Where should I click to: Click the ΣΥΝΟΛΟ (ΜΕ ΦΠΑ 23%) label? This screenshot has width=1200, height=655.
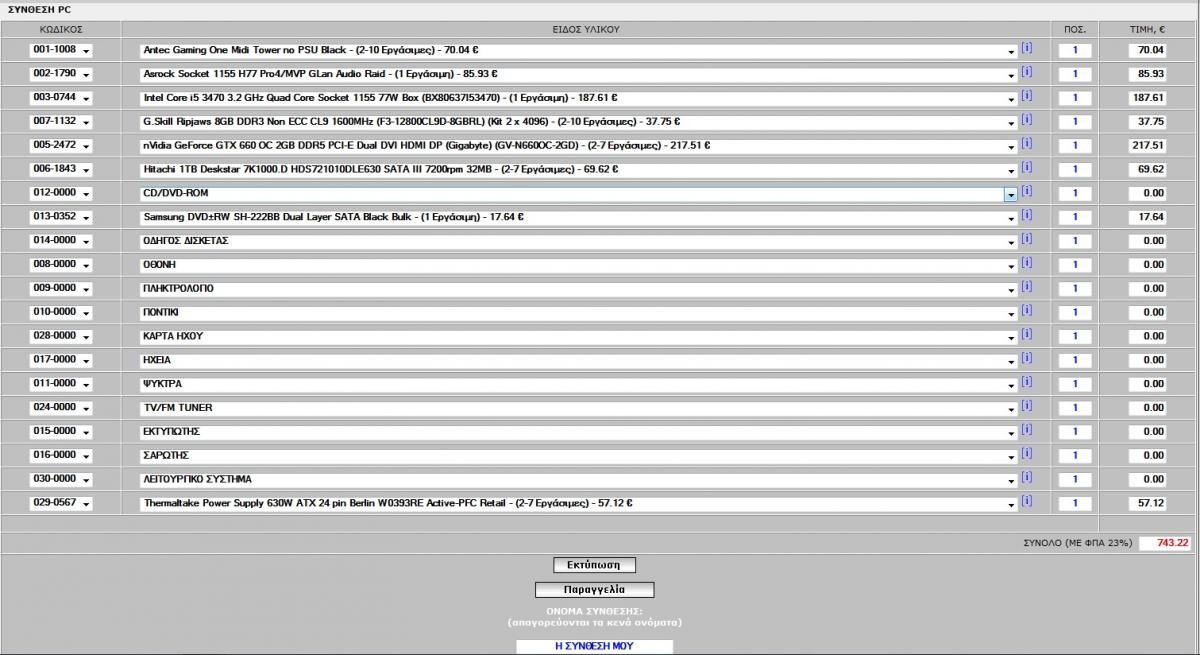click(1077, 543)
